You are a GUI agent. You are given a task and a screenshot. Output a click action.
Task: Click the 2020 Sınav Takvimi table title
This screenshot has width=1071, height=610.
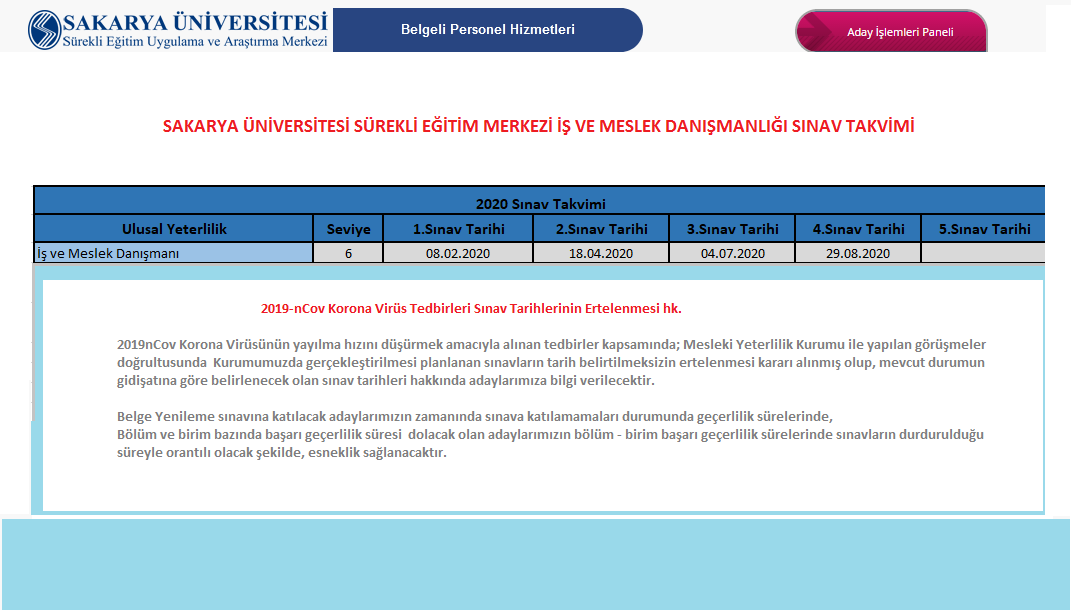(x=540, y=204)
